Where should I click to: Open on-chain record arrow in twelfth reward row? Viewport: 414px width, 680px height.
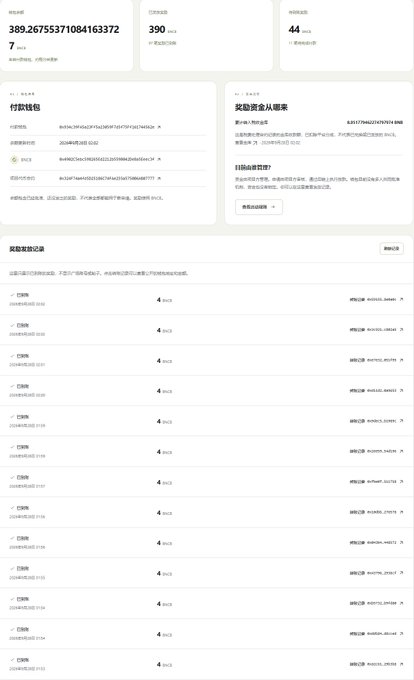click(x=401, y=634)
